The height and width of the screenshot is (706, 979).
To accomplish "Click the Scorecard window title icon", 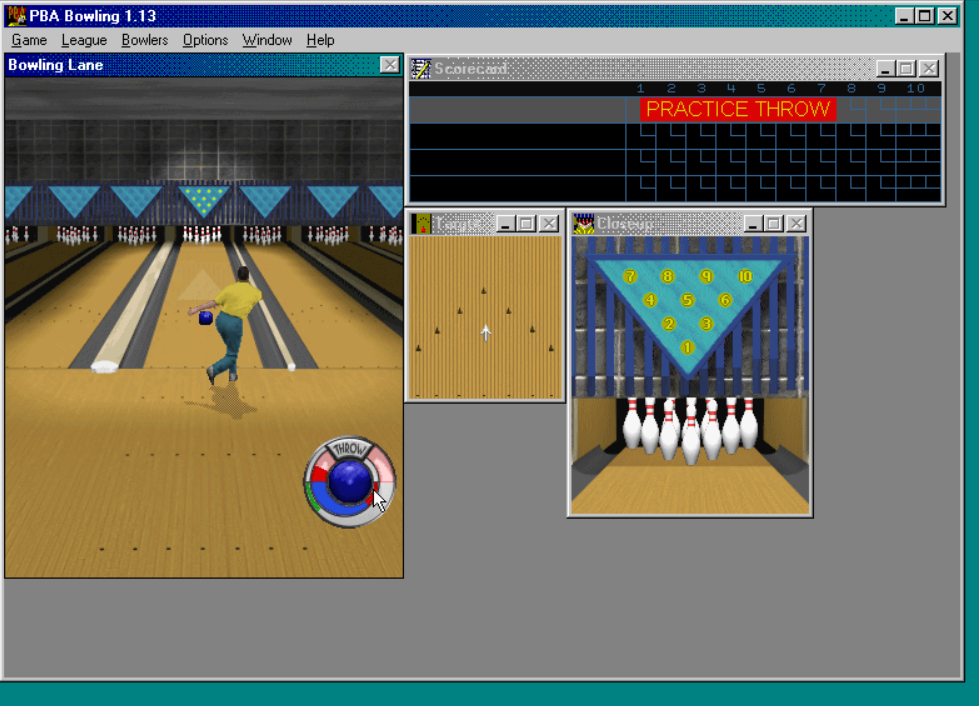I will (421, 68).
